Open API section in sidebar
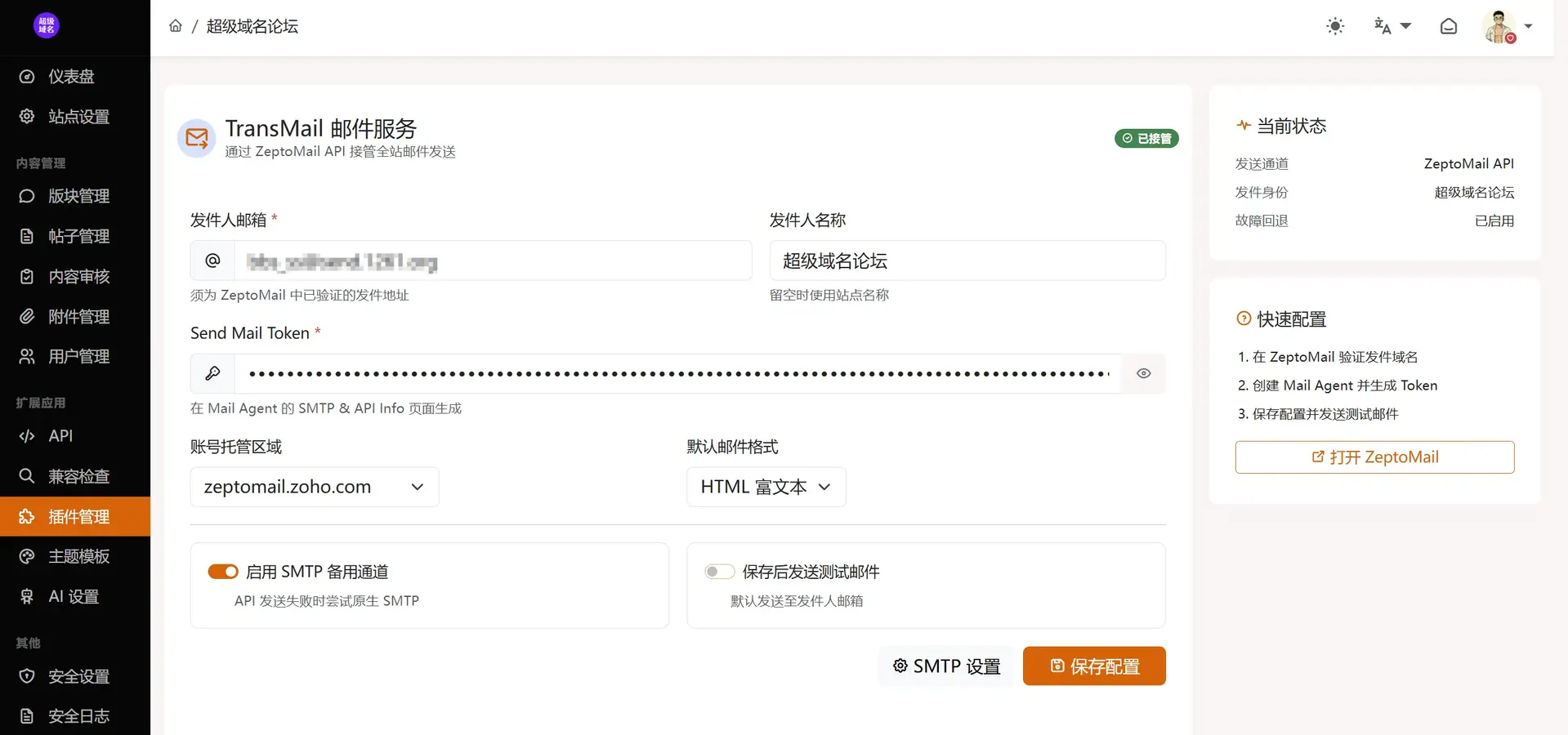The image size is (1568, 735). (x=75, y=436)
